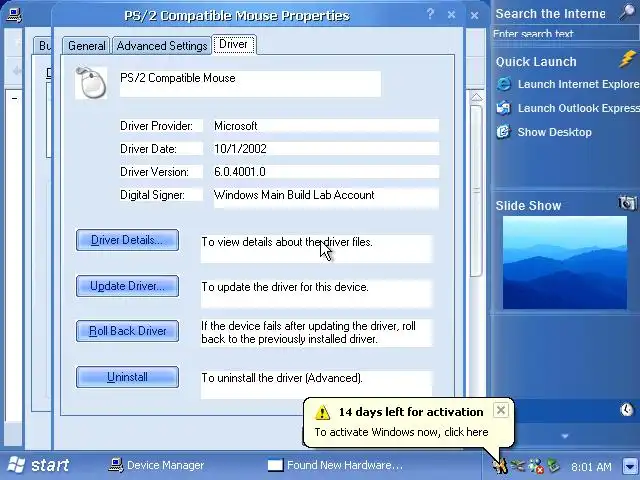
Task: Click the help question mark in title bar
Action: pos(430,14)
